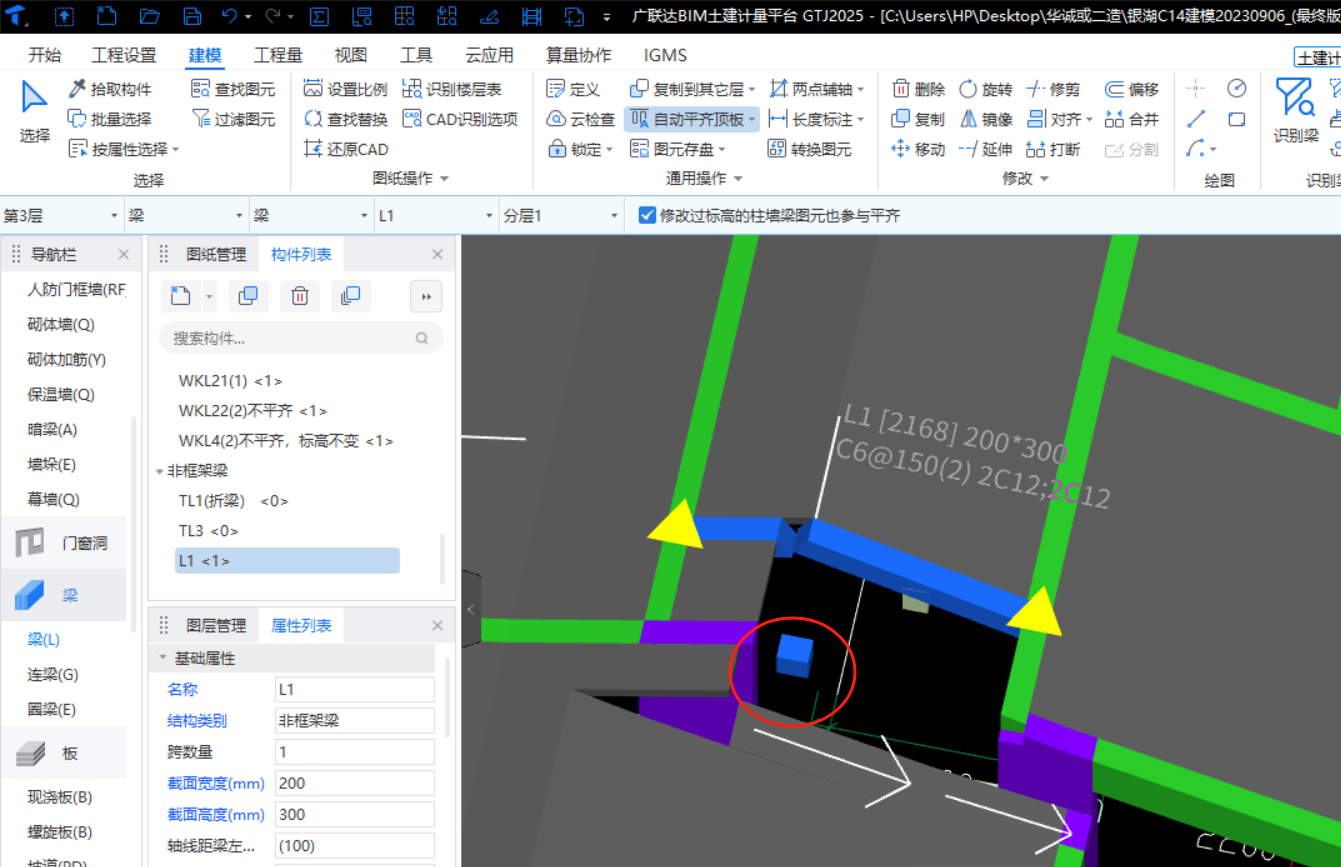
Task: Click the 删除 trash tool
Action: [x=918, y=89]
